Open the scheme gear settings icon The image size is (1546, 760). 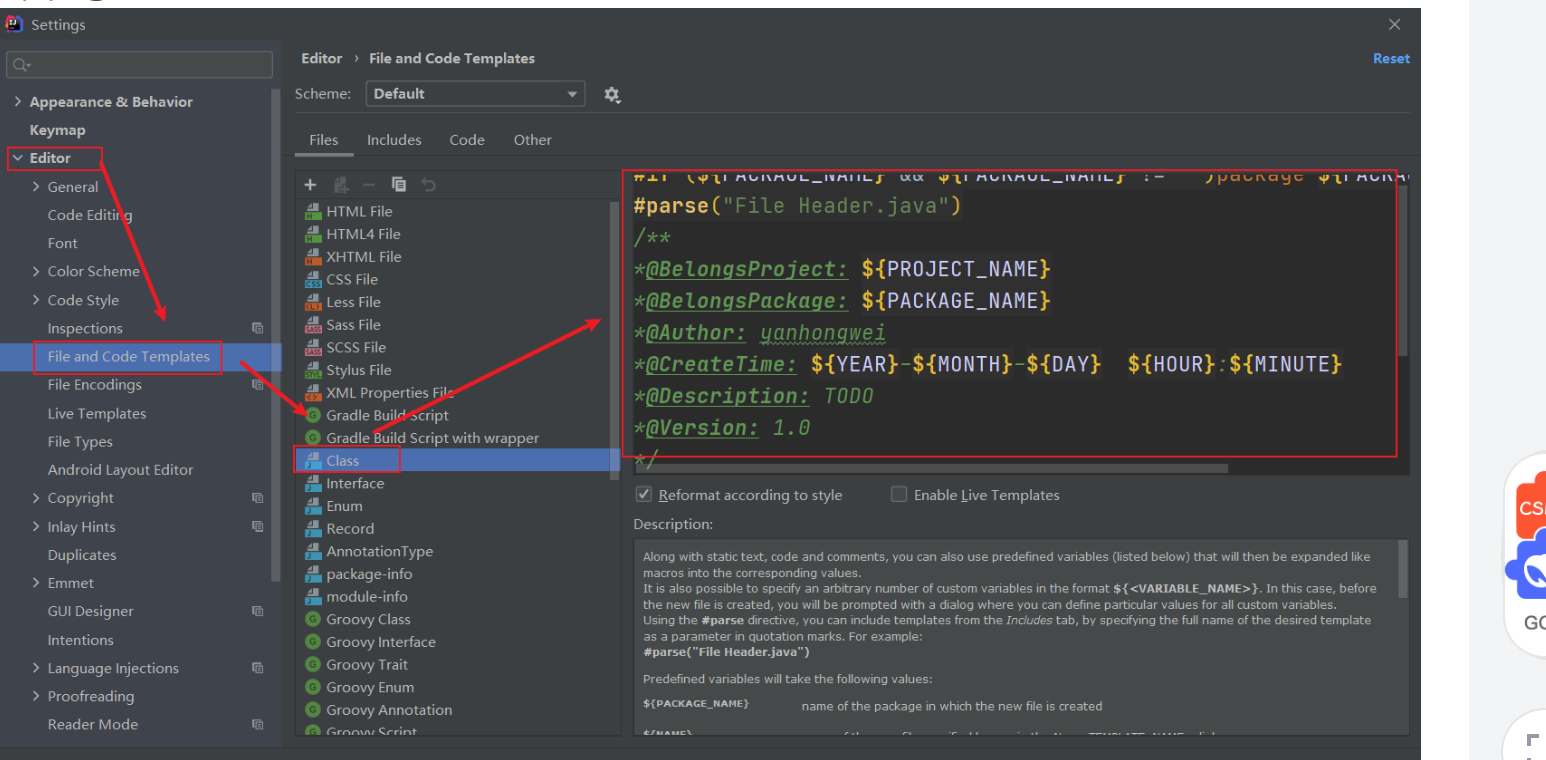pyautogui.click(x=612, y=95)
